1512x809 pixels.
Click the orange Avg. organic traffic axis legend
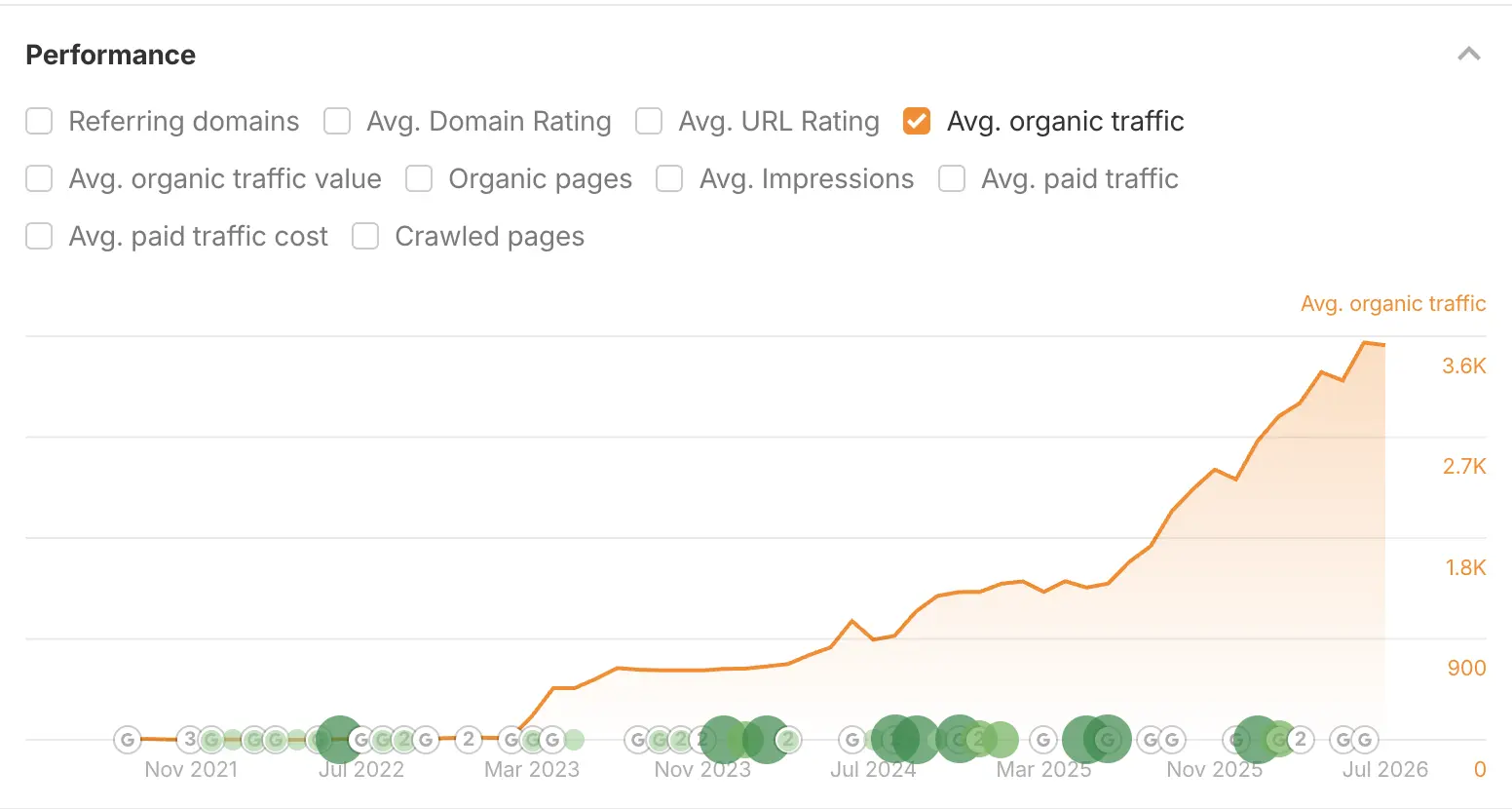click(1393, 304)
